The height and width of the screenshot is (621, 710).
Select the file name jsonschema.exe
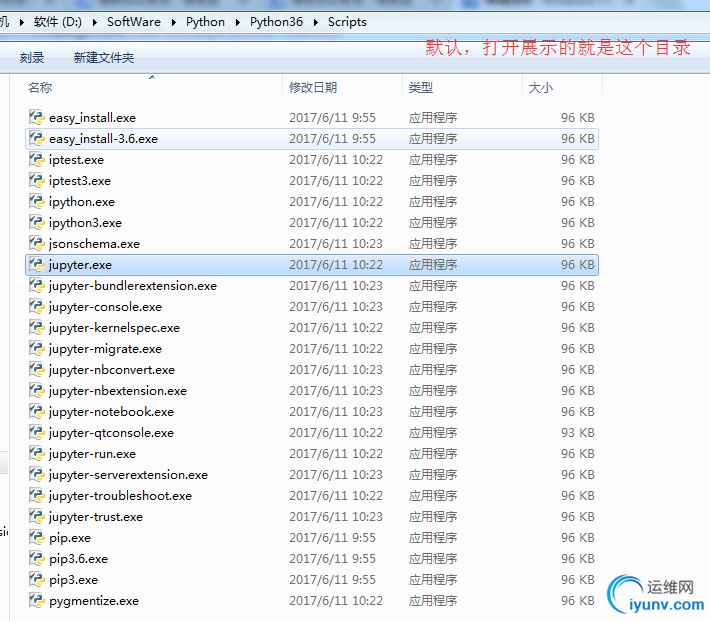tap(94, 244)
